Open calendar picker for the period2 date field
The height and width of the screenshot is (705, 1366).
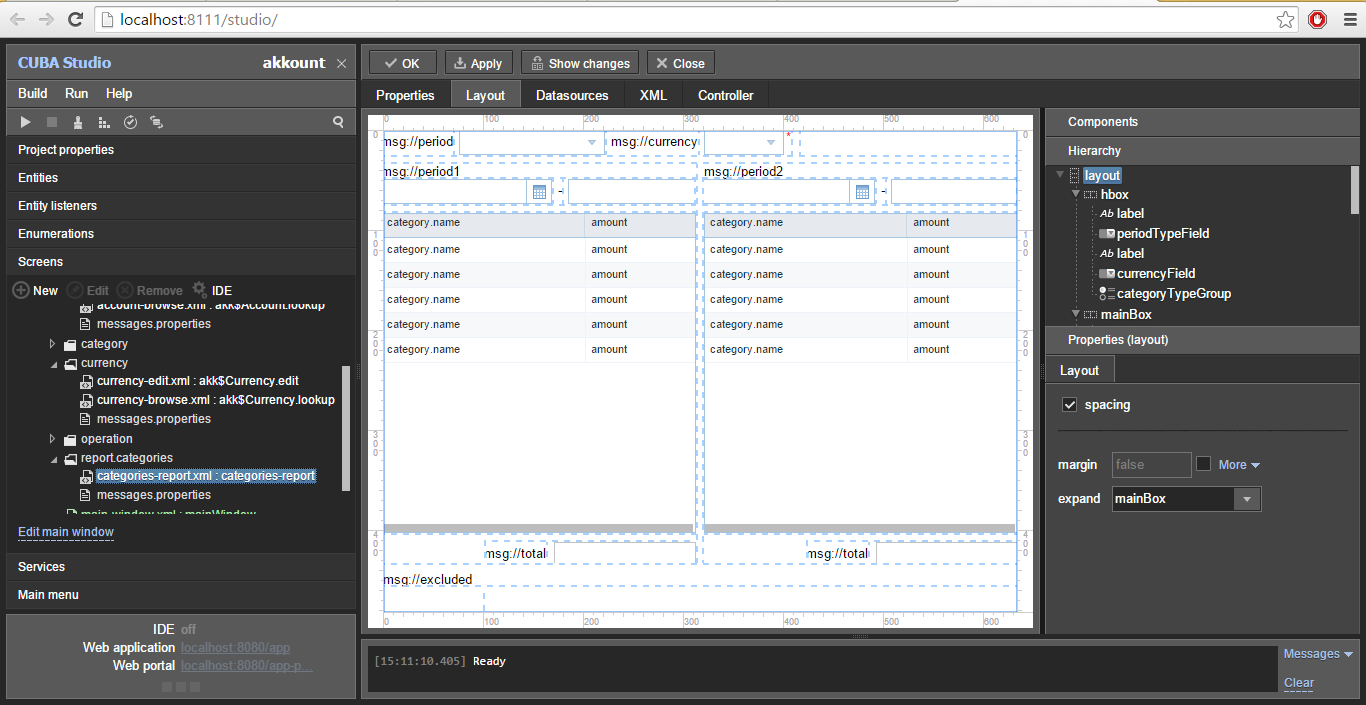pos(862,192)
